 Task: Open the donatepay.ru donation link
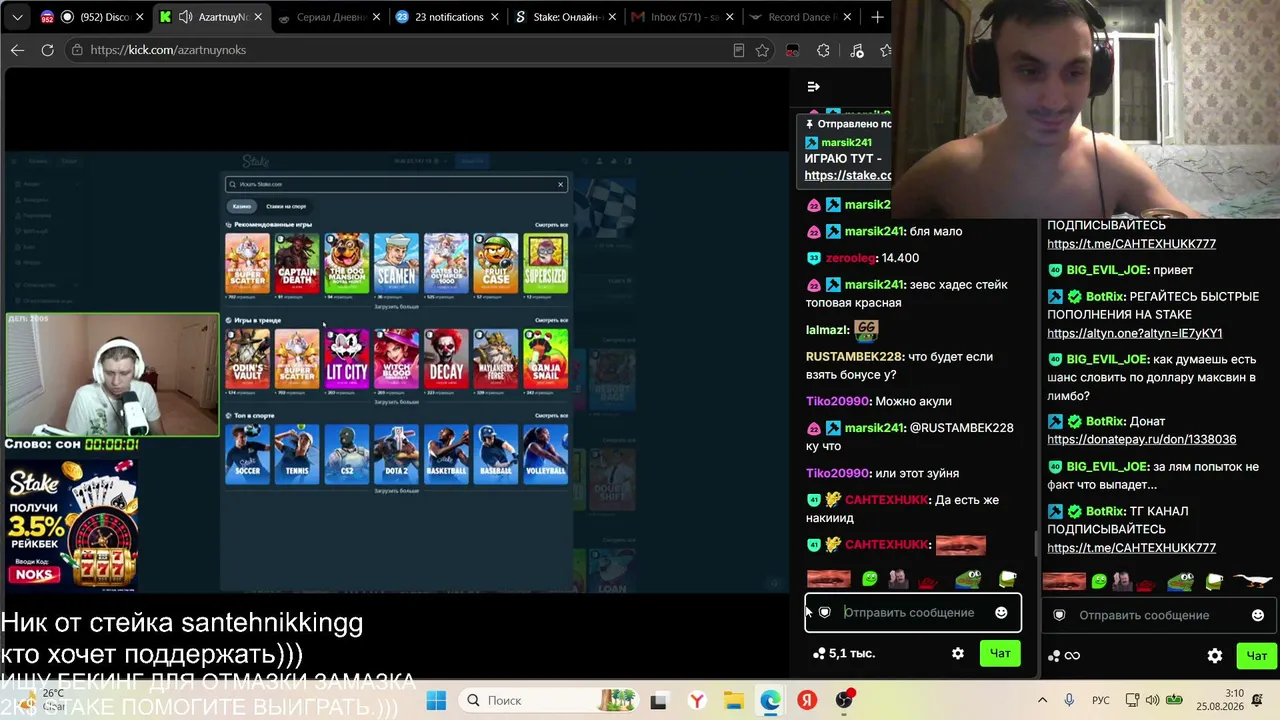click(x=1142, y=439)
